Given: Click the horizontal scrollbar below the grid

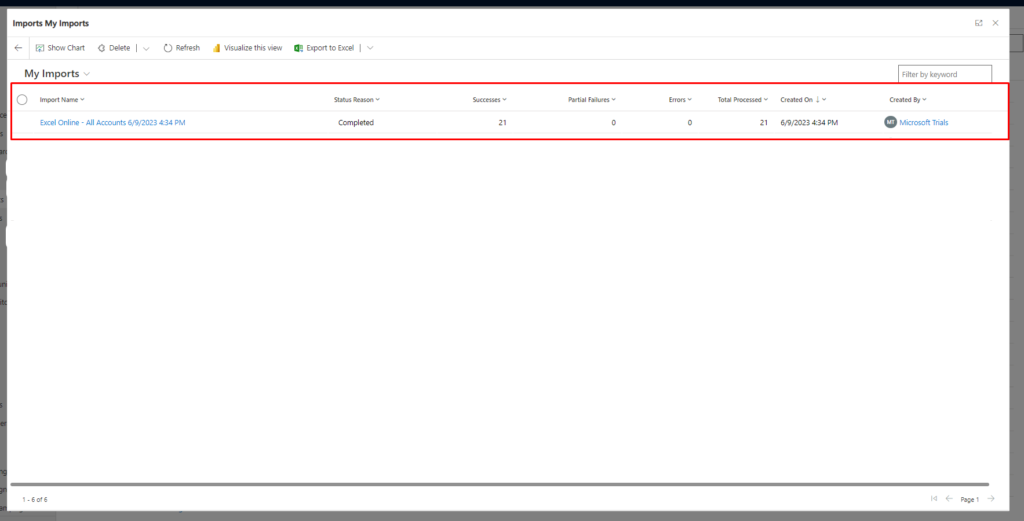Looking at the screenshot, I should click(500, 484).
